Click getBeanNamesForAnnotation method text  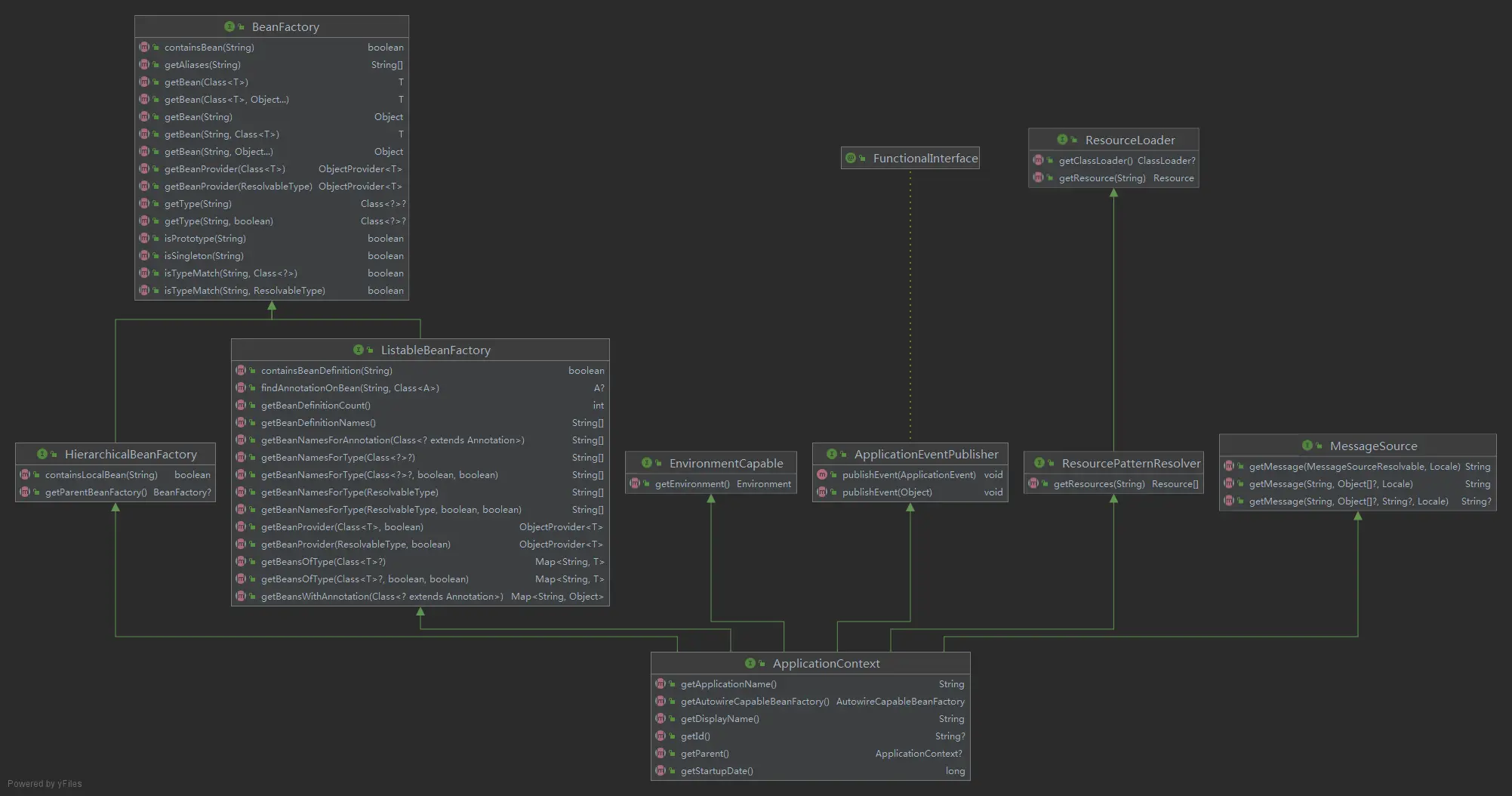393,440
